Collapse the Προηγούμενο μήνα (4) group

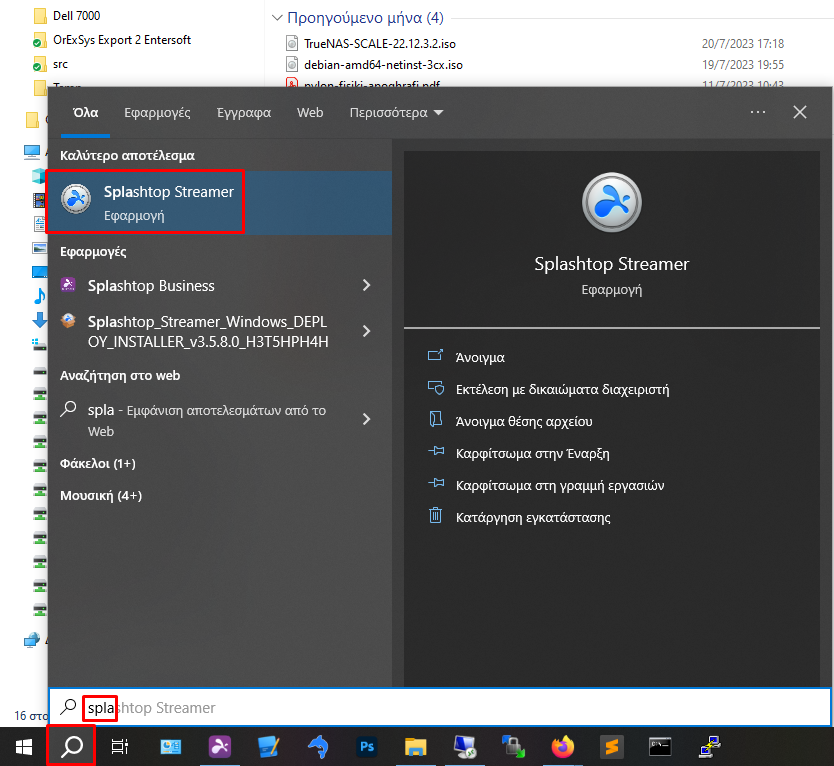pos(277,18)
